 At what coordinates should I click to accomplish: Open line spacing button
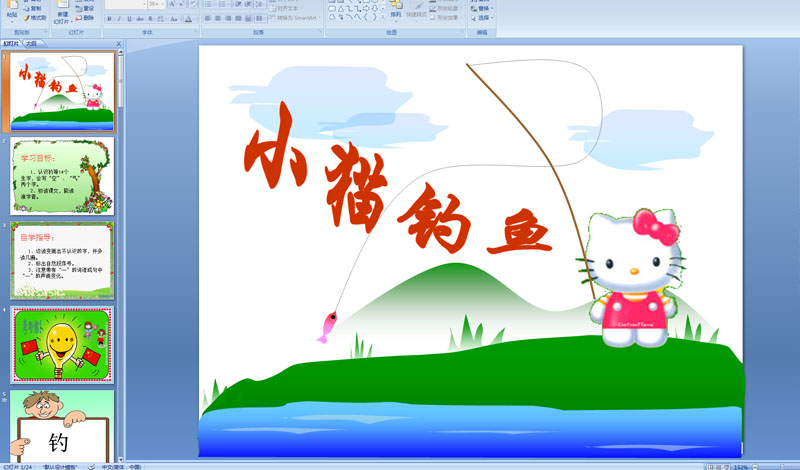click(260, 4)
